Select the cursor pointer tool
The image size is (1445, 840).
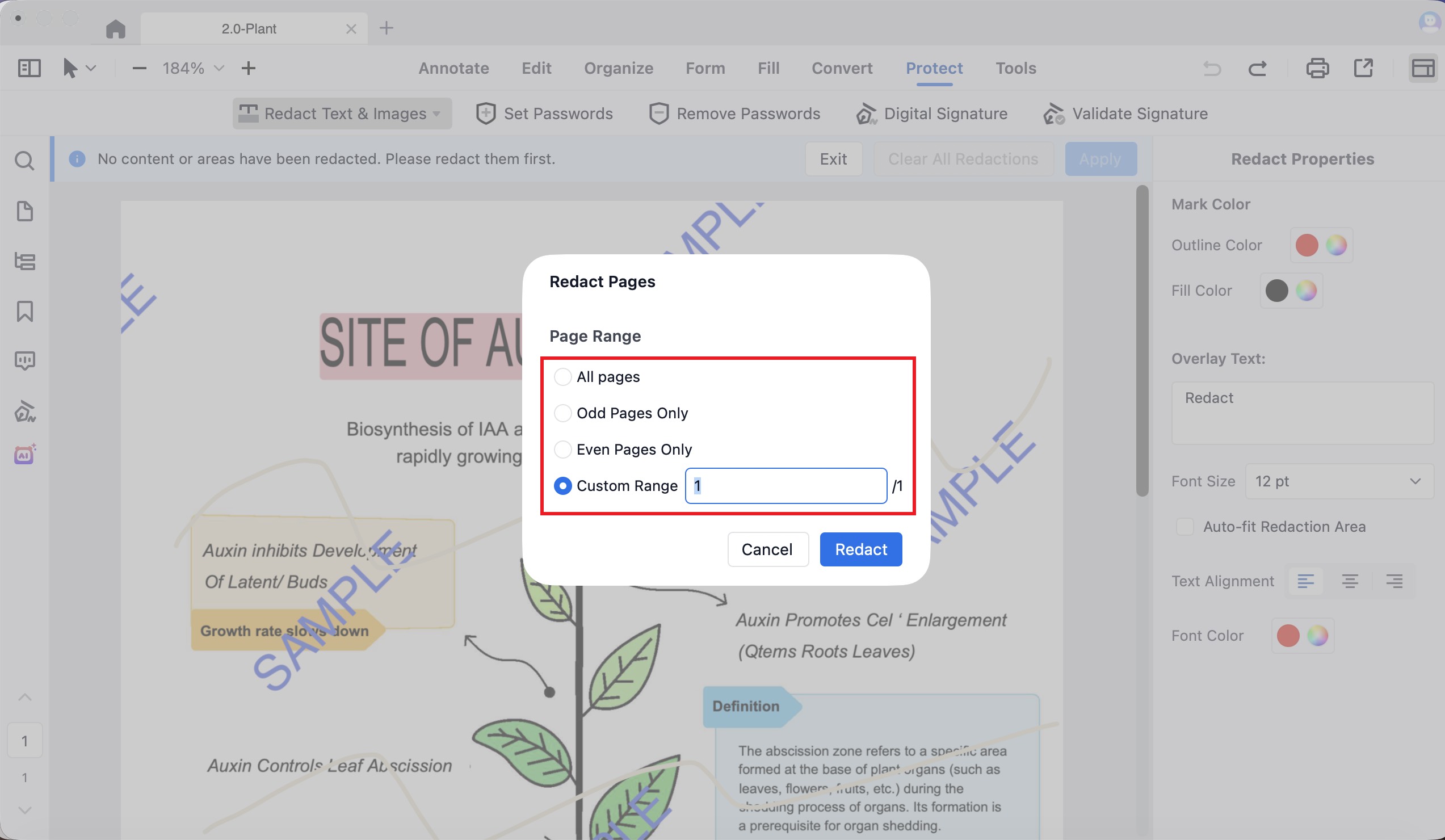coord(70,68)
